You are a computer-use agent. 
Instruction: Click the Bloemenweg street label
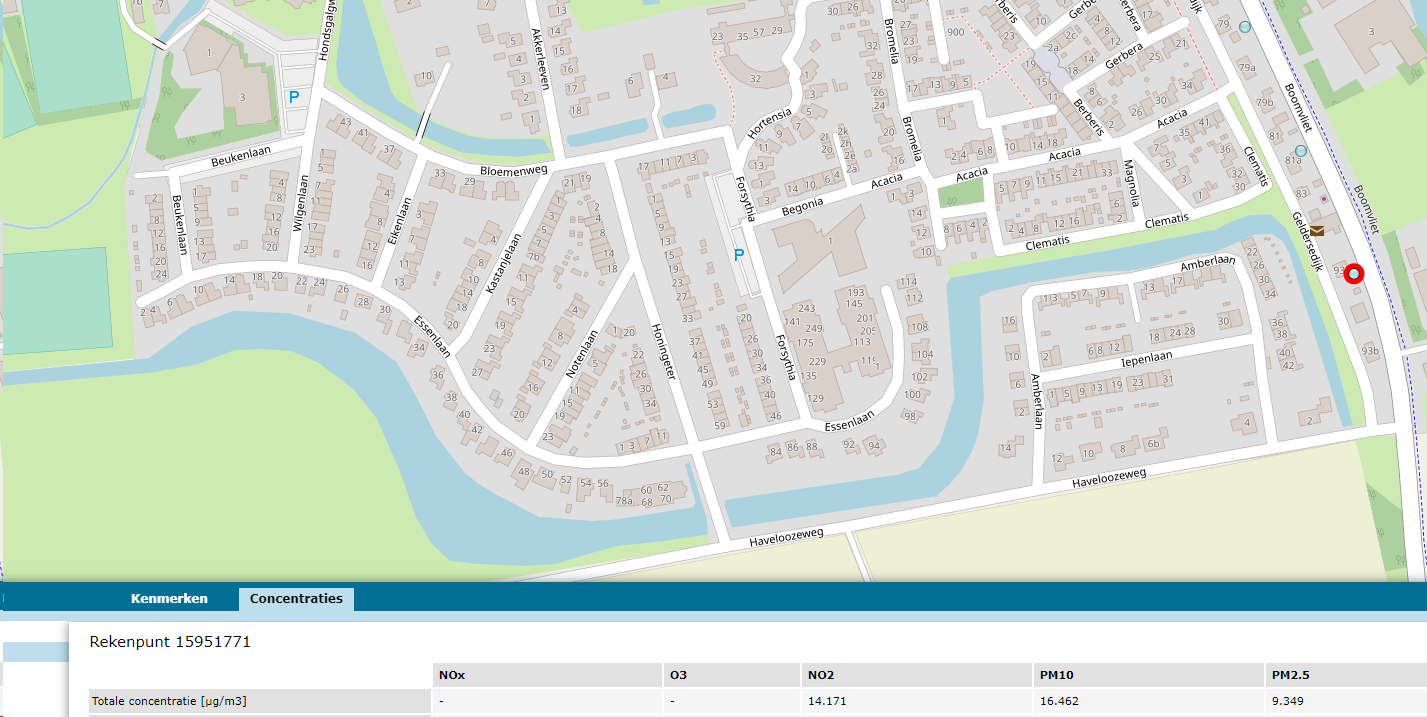514,171
